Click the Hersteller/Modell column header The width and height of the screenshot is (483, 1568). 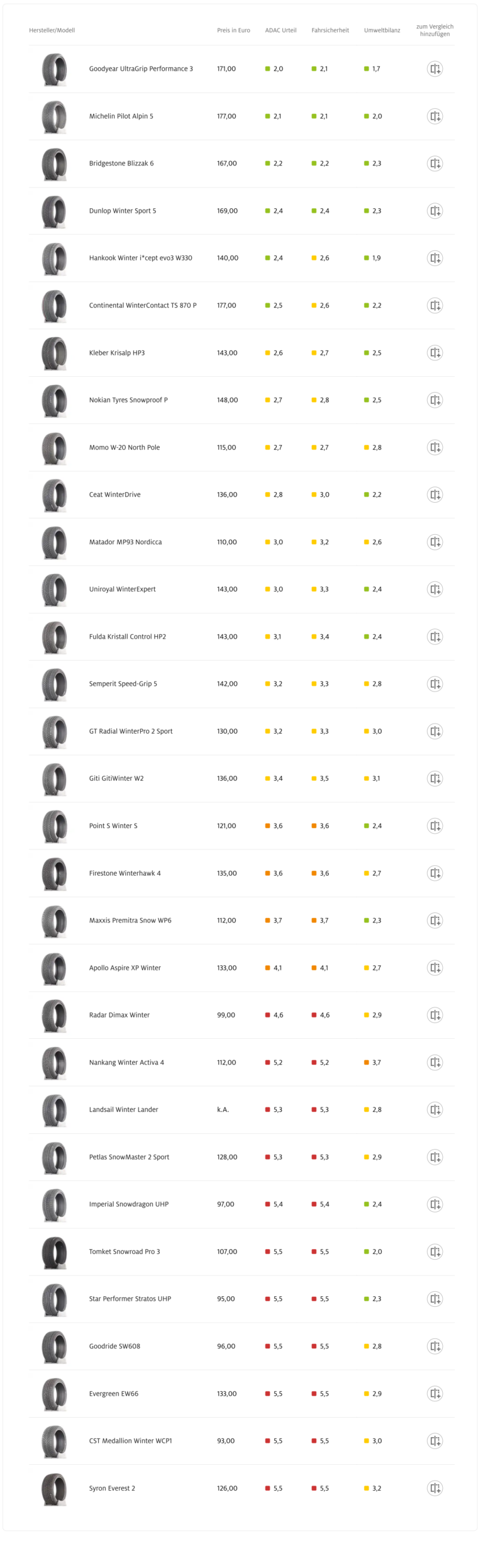[52, 30]
